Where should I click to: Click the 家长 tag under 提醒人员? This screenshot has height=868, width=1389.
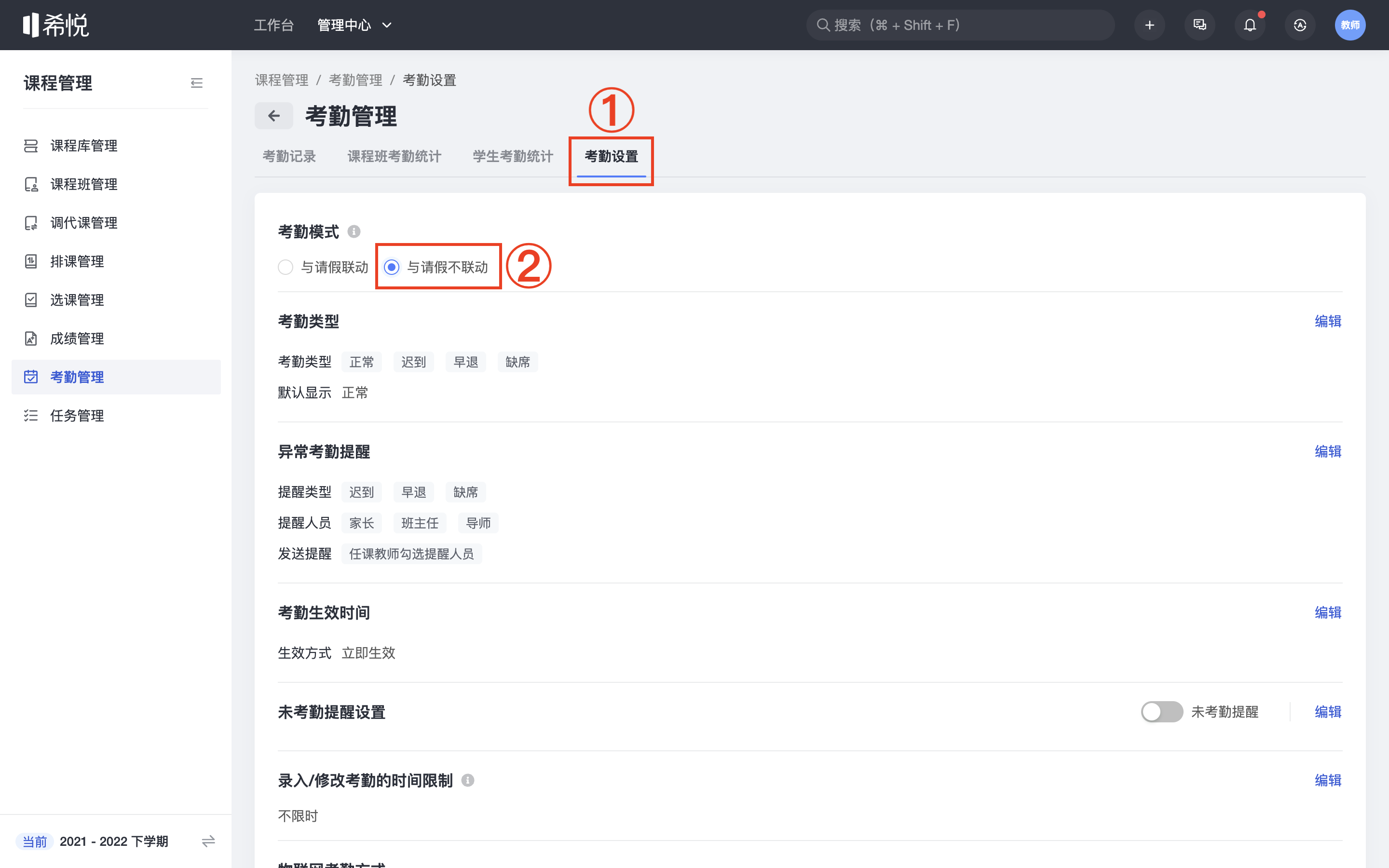pos(362,523)
